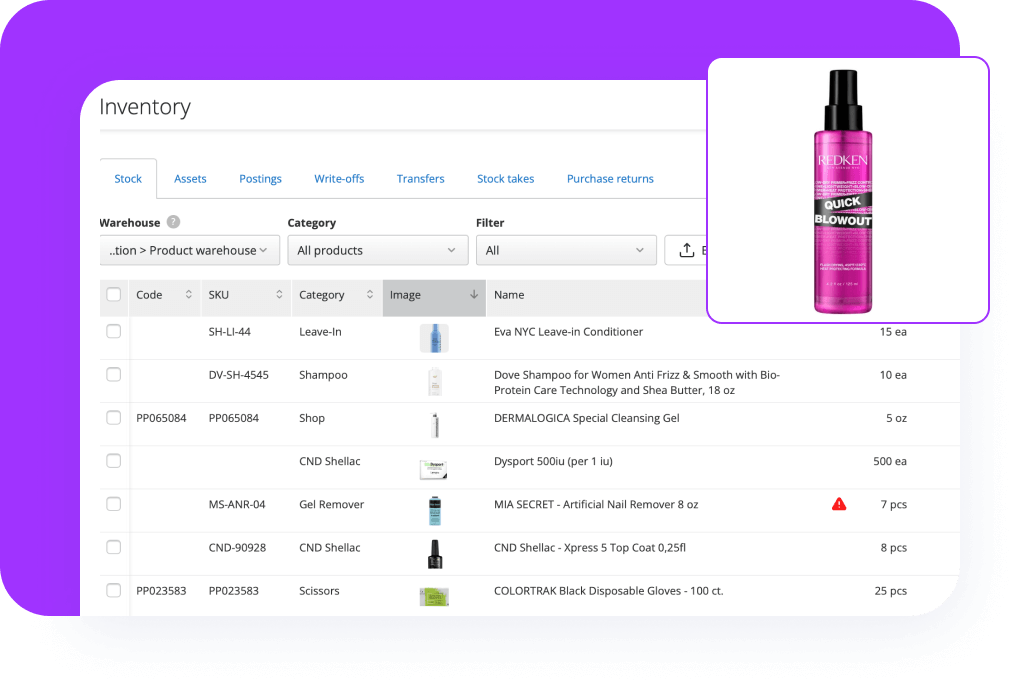Open the Dysport 500iu product image icon
1020x688 pixels.
(434, 467)
